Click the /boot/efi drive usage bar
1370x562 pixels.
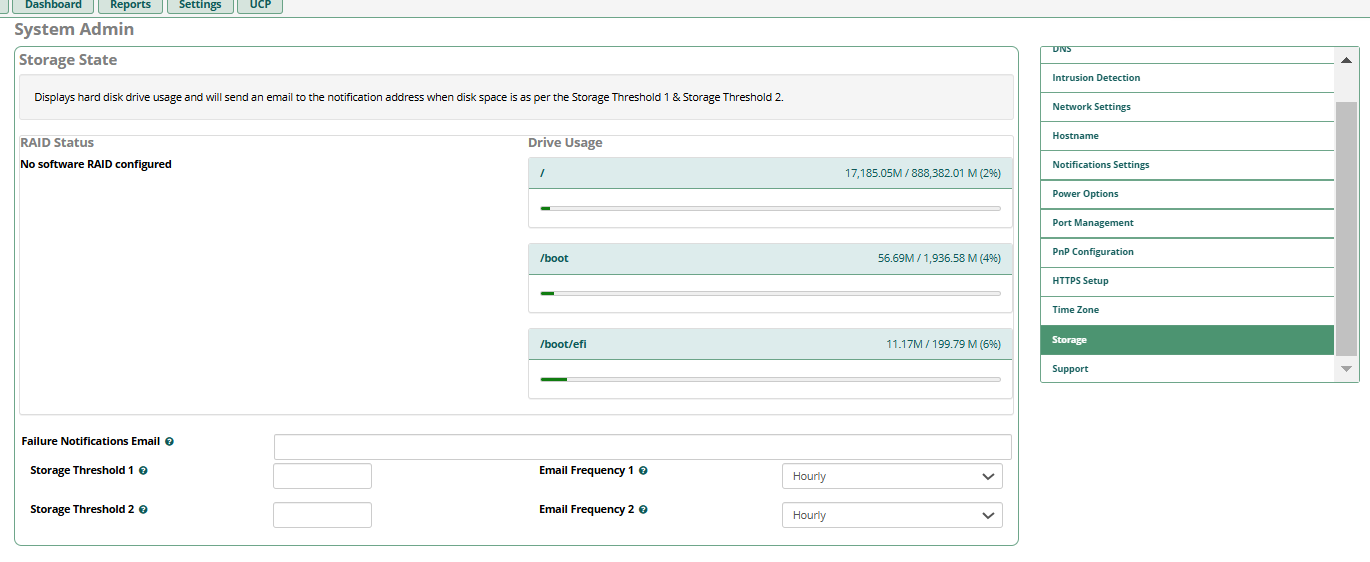[770, 379]
